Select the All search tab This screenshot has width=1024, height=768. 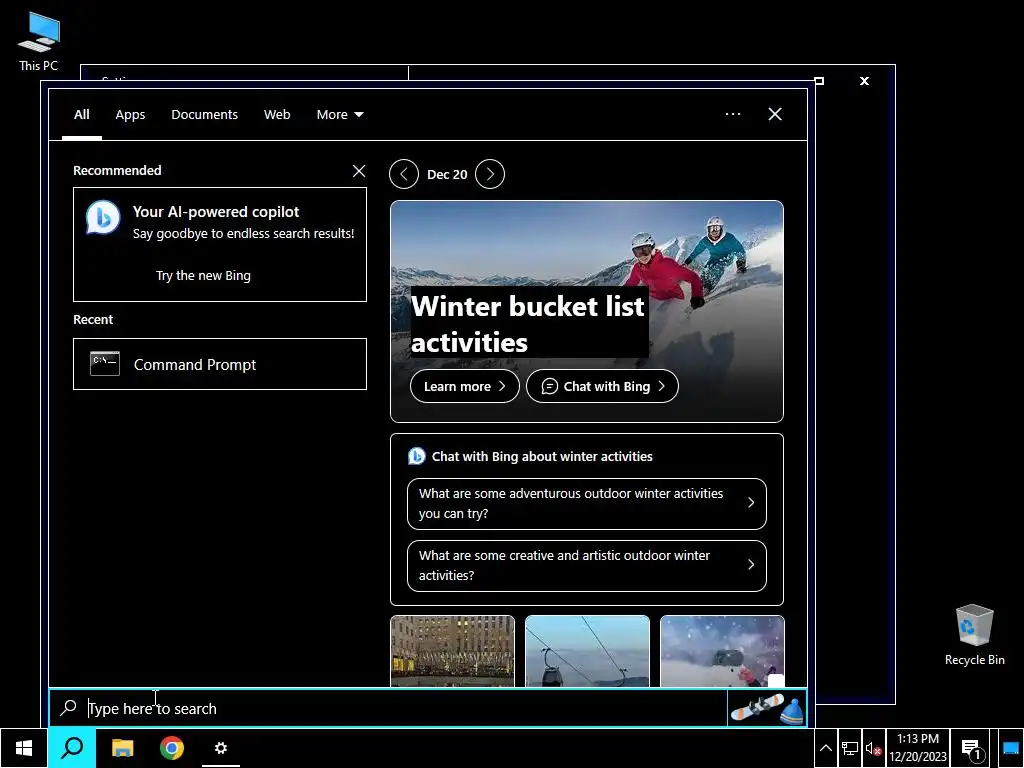tap(82, 114)
